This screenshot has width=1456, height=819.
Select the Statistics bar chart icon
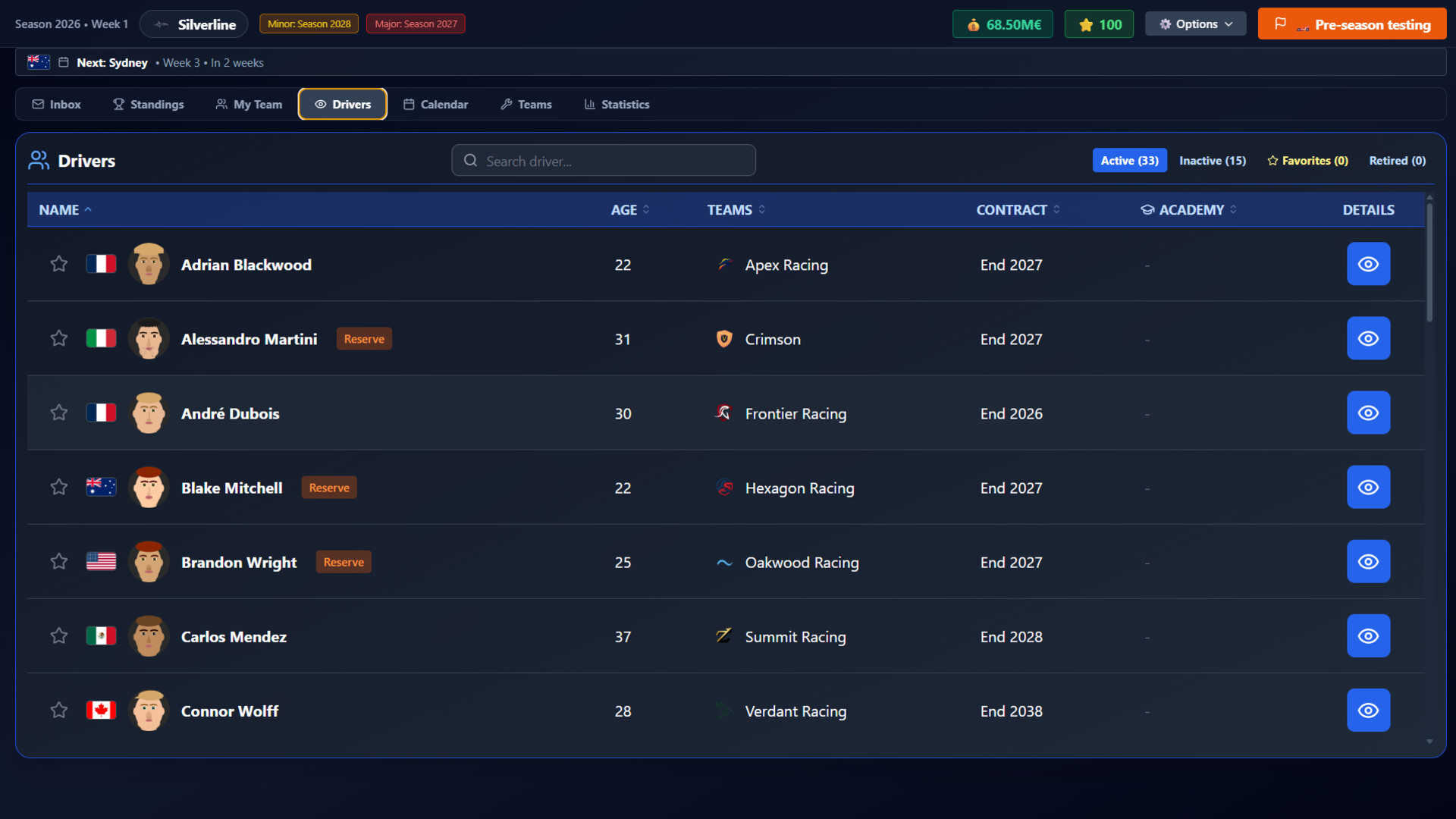point(588,104)
